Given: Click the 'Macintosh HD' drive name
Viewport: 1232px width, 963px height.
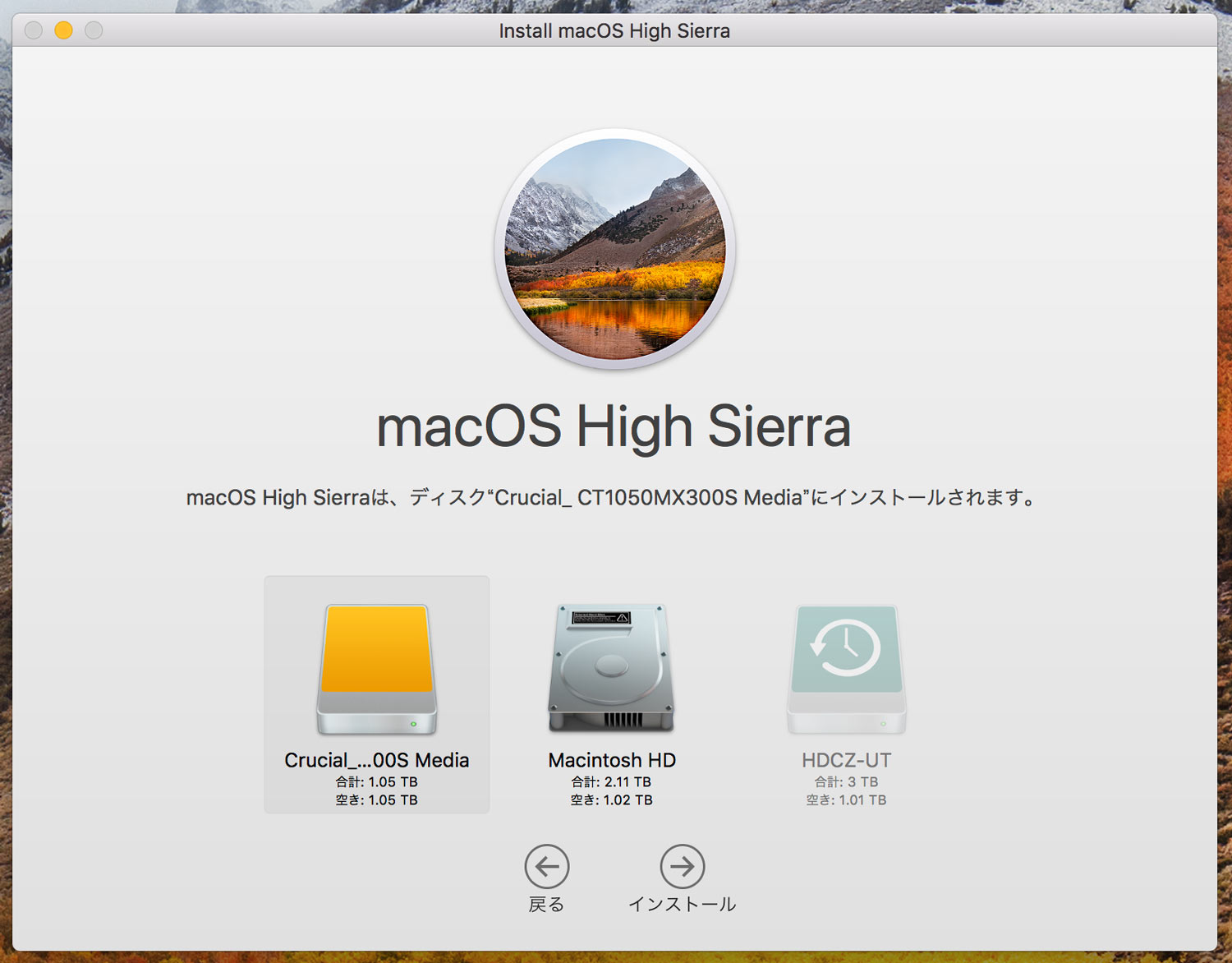Looking at the screenshot, I should point(612,760).
